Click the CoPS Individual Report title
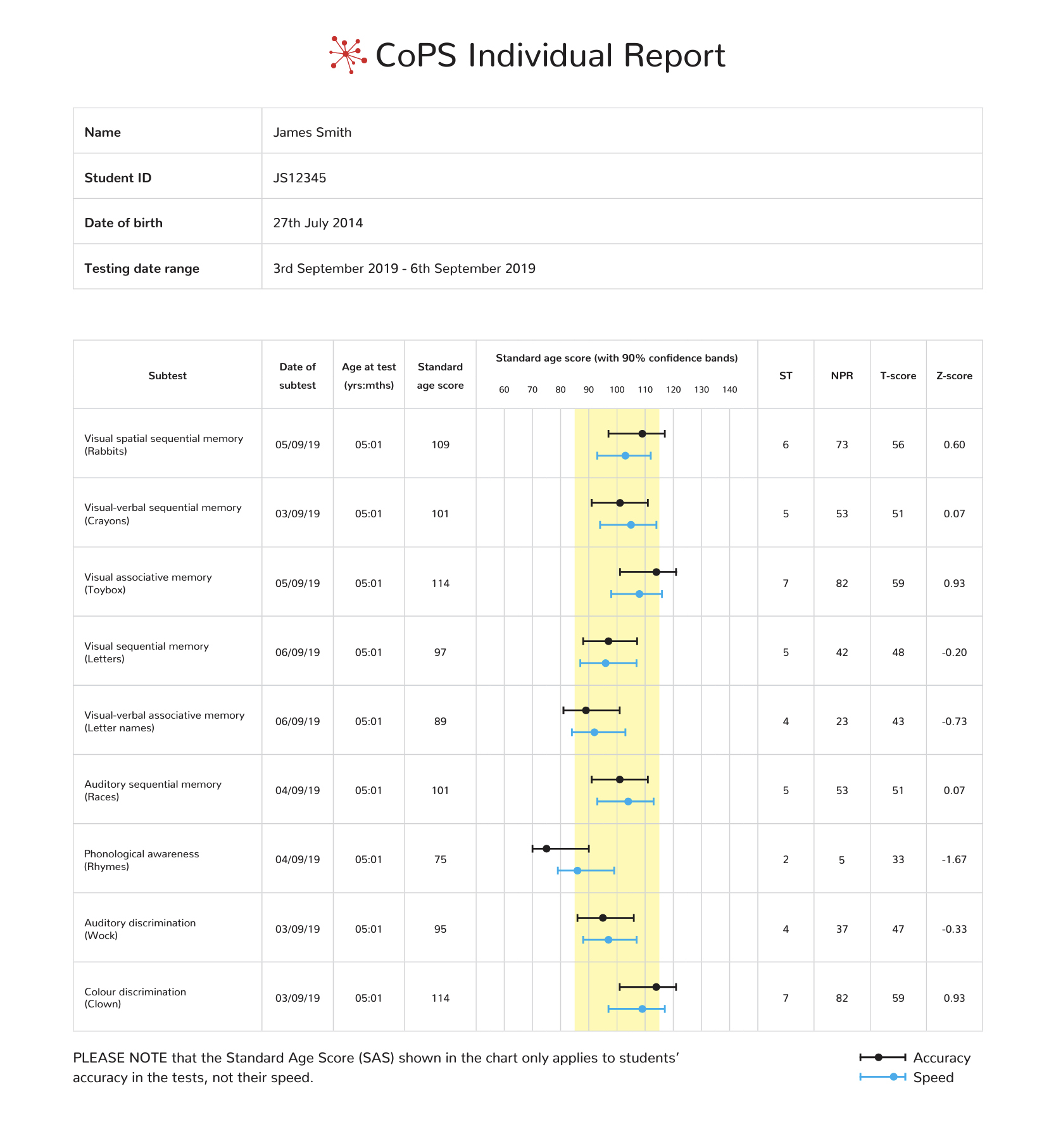Screen dimensions: 1056x1148 [550, 55]
